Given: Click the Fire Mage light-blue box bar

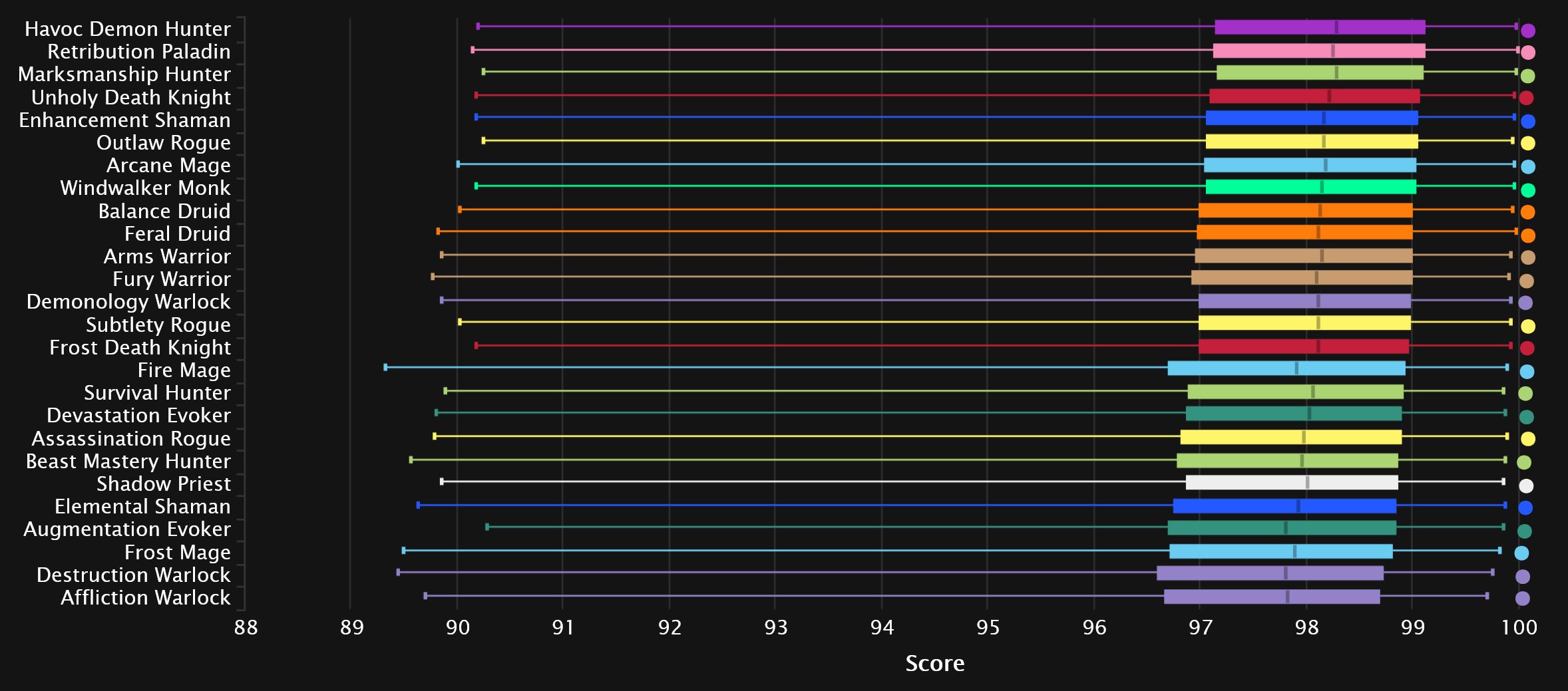Looking at the screenshot, I should [1286, 368].
